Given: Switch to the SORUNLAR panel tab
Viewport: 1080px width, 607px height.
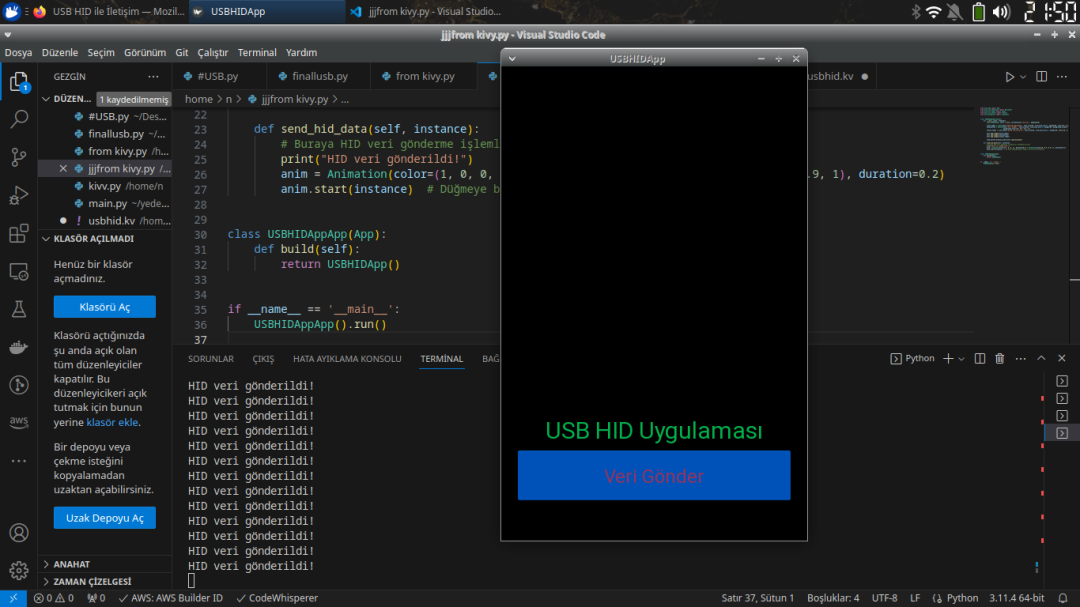Looking at the screenshot, I should click(x=211, y=359).
